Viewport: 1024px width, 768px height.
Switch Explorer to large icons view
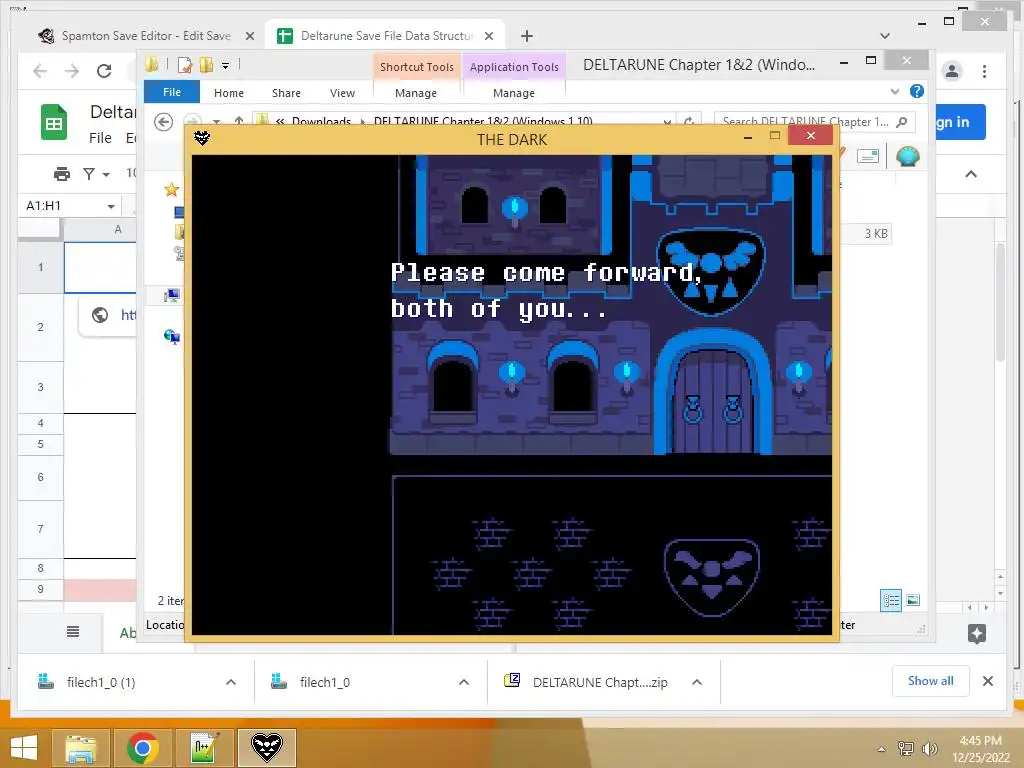click(x=913, y=600)
